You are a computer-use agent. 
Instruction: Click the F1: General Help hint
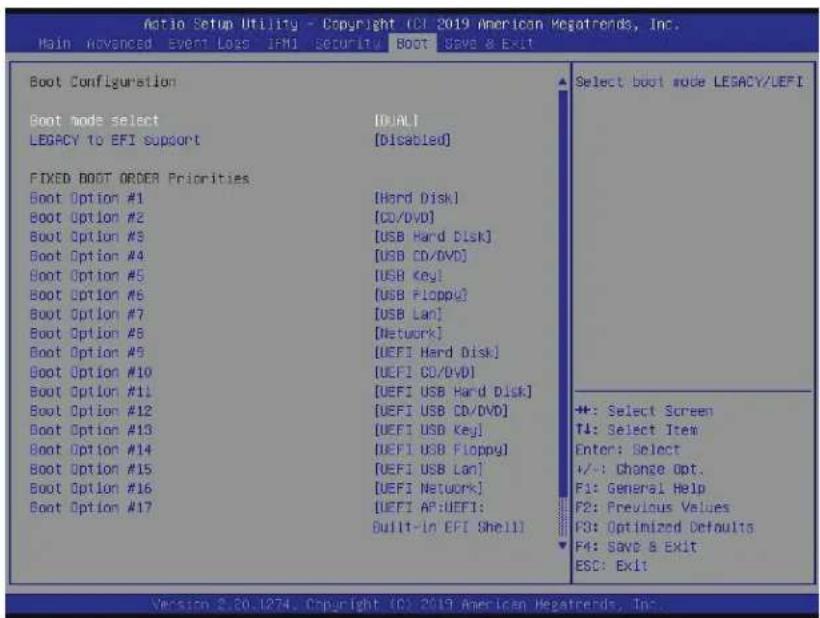640,488
